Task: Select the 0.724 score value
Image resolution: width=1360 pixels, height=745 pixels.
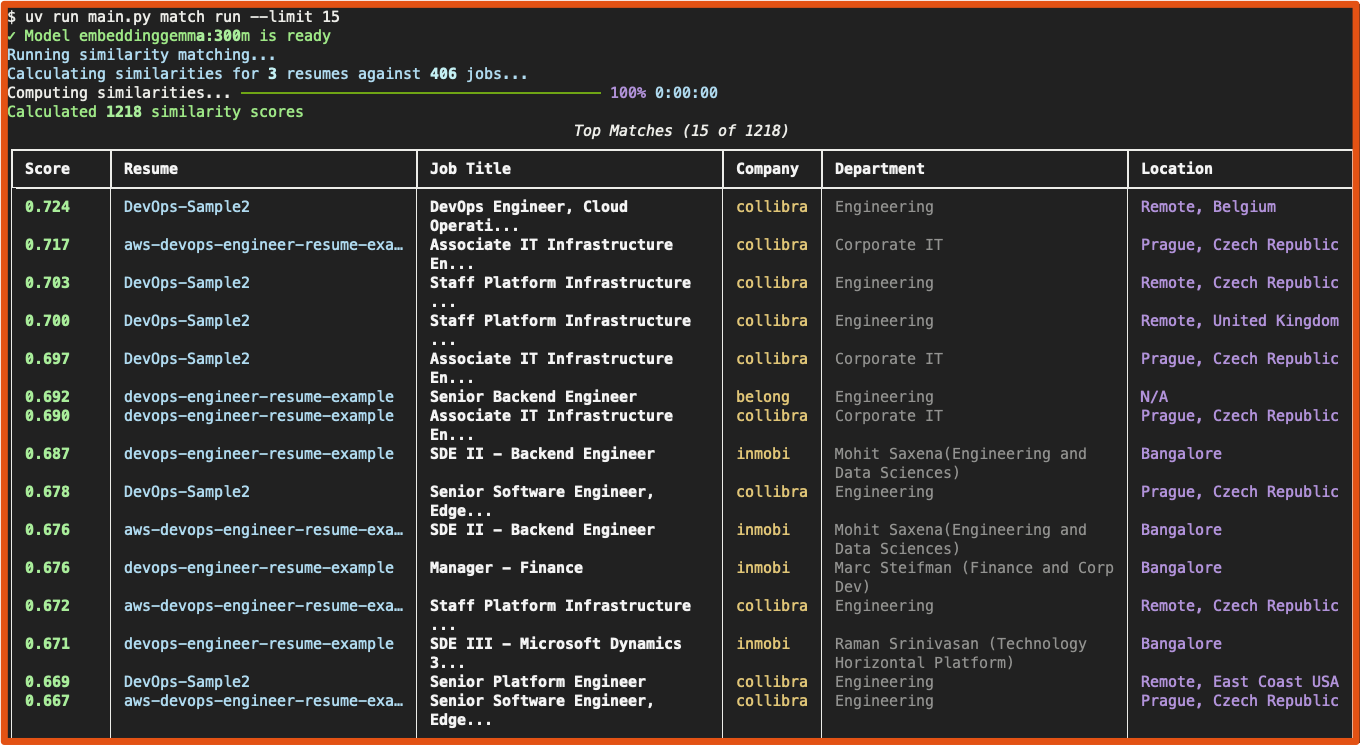Action: [x=47, y=207]
